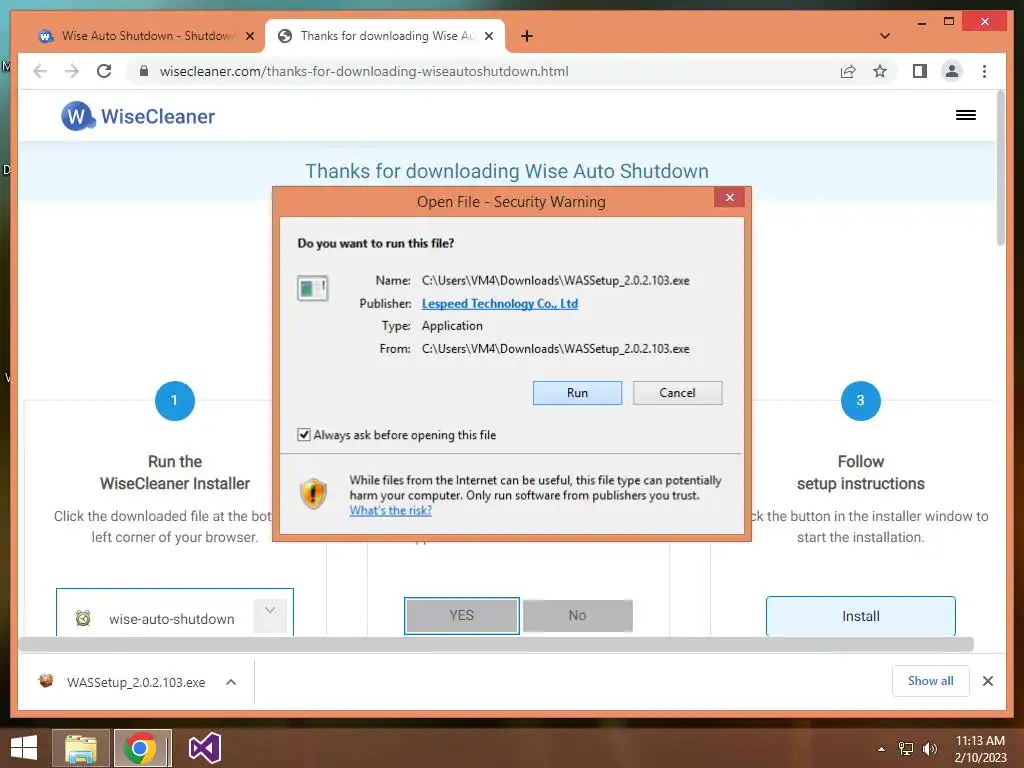This screenshot has height=768, width=1024.
Task: Cancel the Open File security warning
Action: point(677,393)
